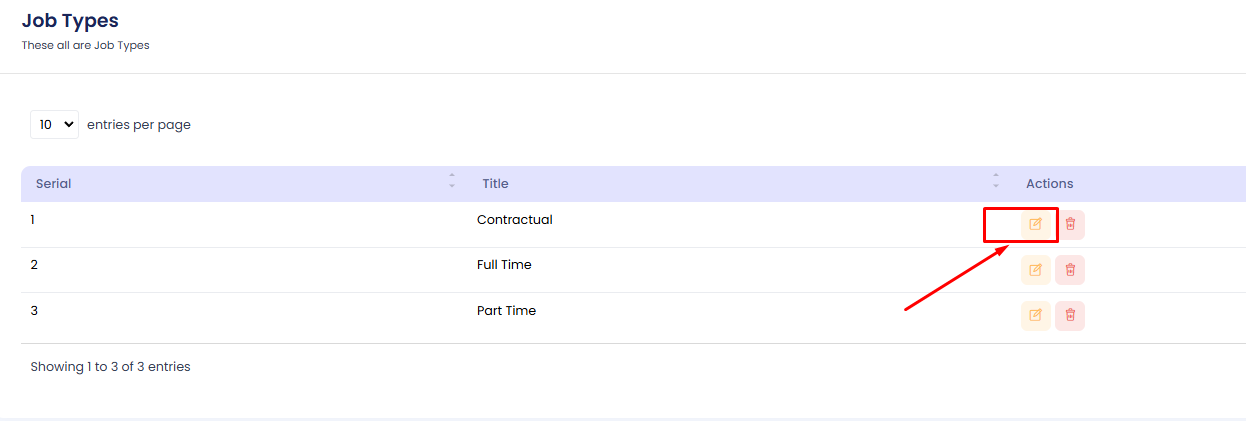1246x421 pixels.
Task: Click the Title column sort arrows
Action: tap(996, 181)
